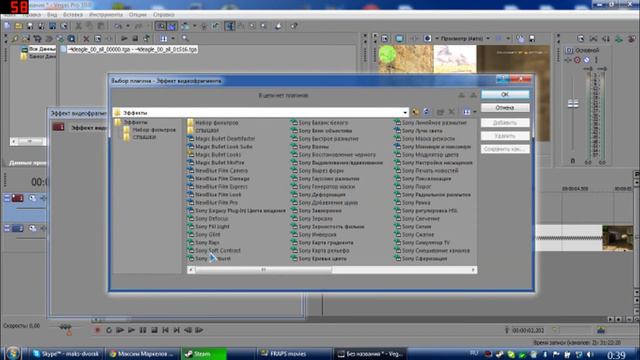Select Sony Генератор маски plugin
The width and height of the screenshot is (640, 360).
(327, 187)
